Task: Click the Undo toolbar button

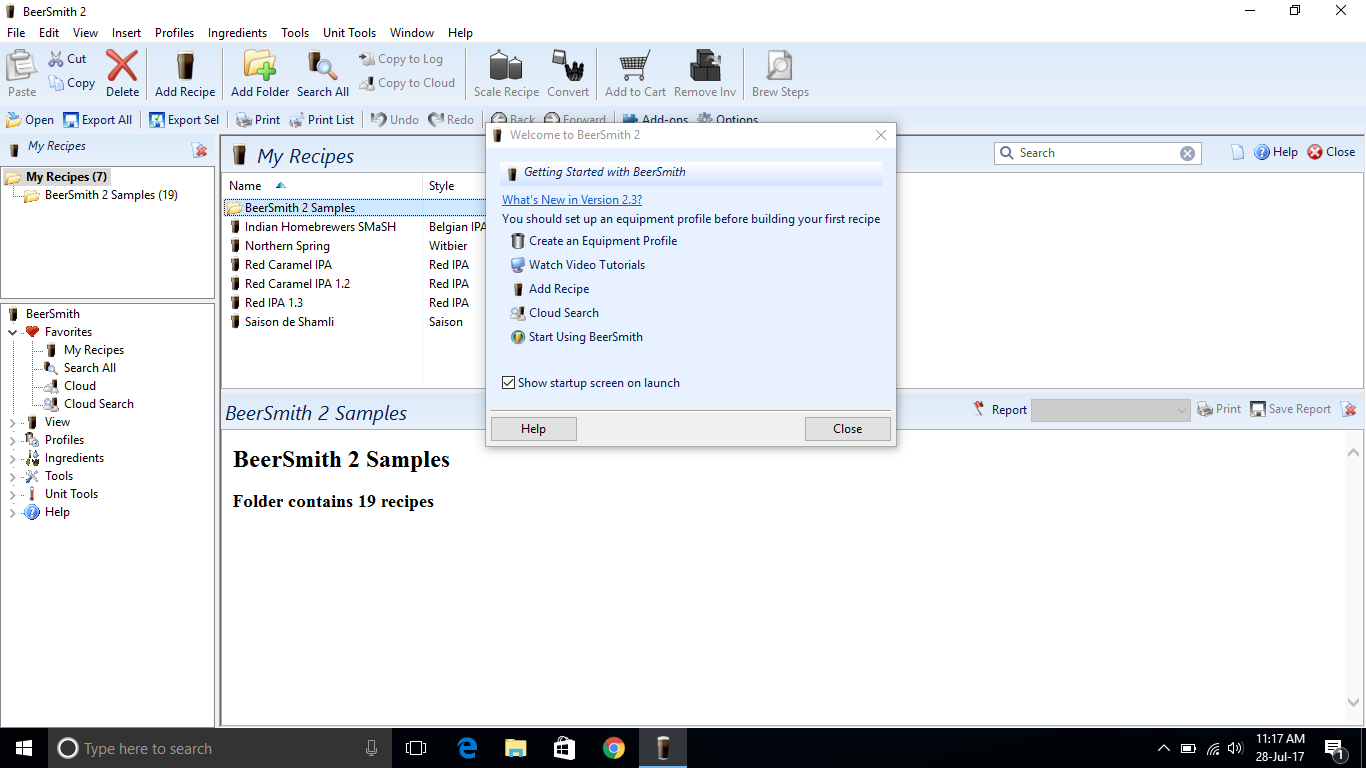Action: coord(395,120)
